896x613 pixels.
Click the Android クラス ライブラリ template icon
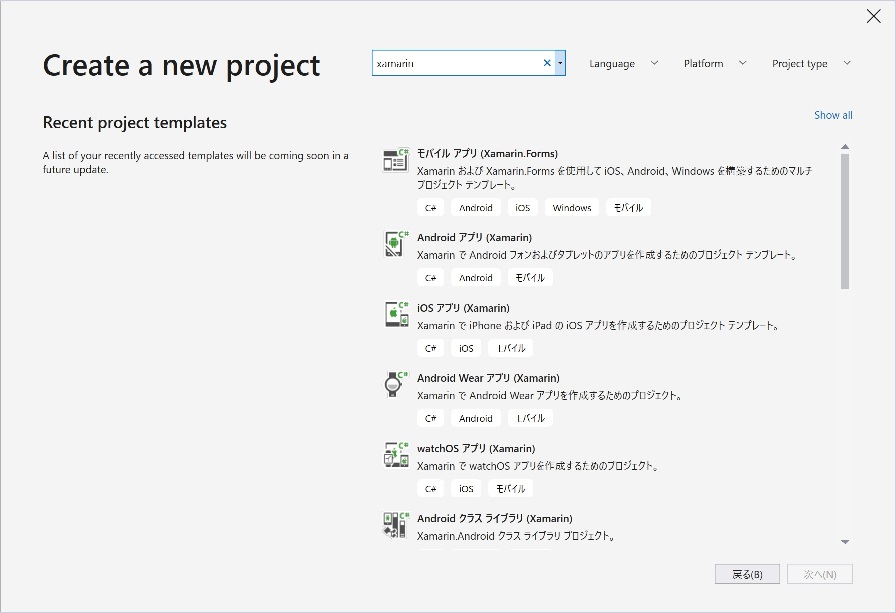[x=396, y=524]
